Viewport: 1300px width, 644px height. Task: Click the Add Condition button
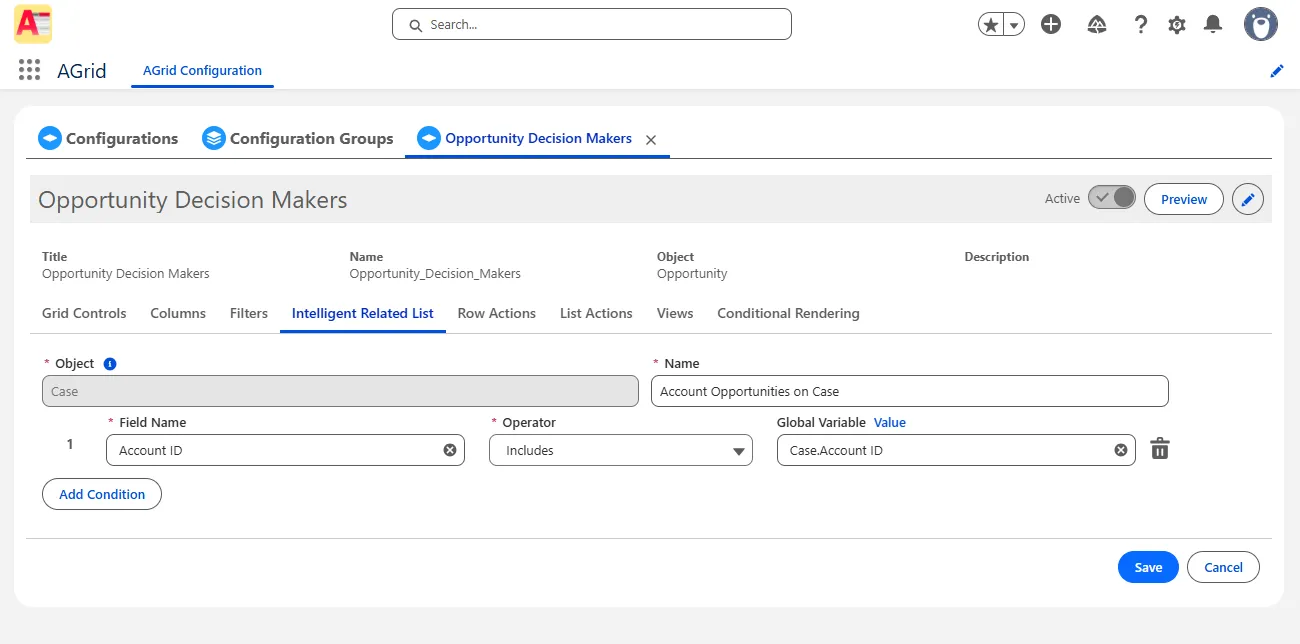pyautogui.click(x=102, y=494)
